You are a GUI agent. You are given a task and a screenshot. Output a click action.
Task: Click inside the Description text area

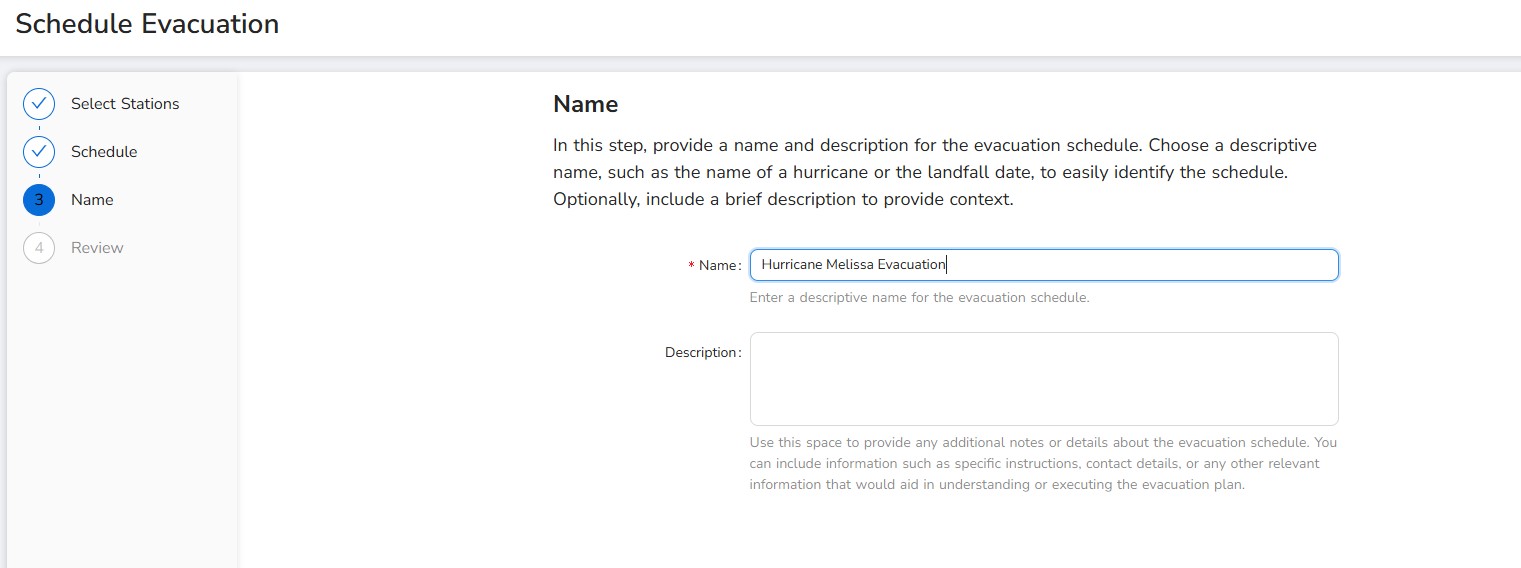pos(1043,379)
